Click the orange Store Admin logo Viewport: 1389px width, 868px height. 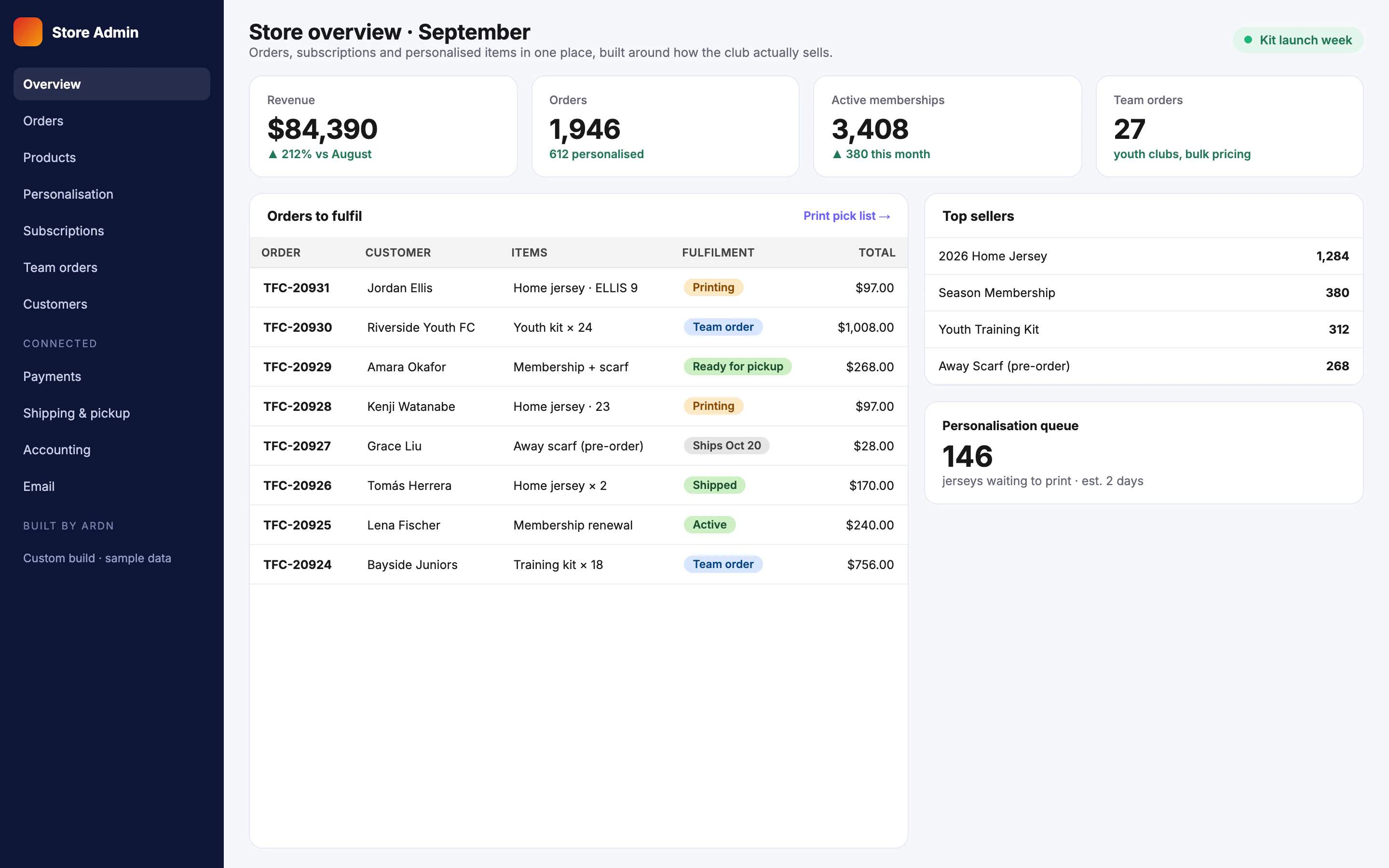(x=28, y=31)
